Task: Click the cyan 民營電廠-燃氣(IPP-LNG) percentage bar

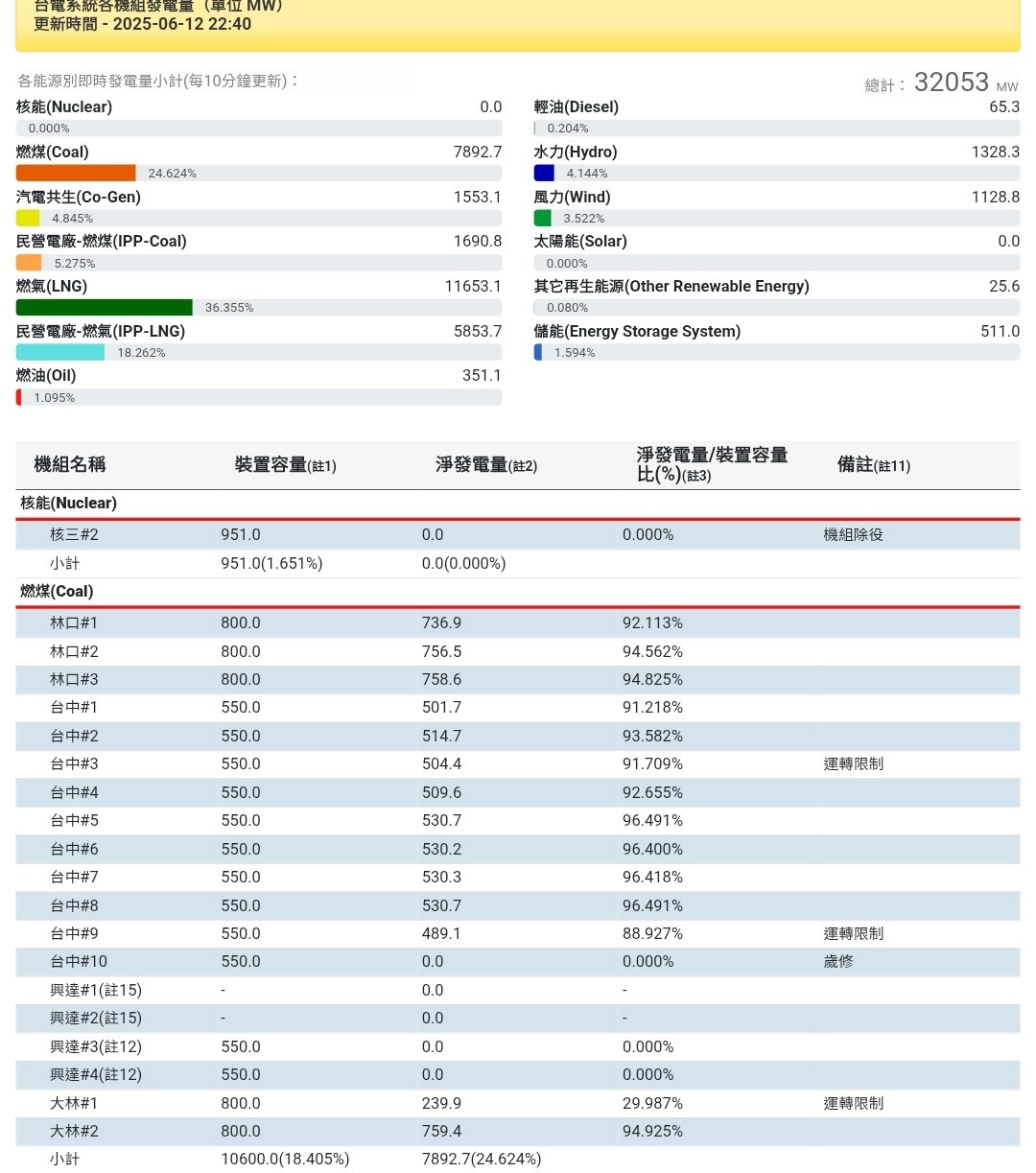Action: click(x=60, y=352)
